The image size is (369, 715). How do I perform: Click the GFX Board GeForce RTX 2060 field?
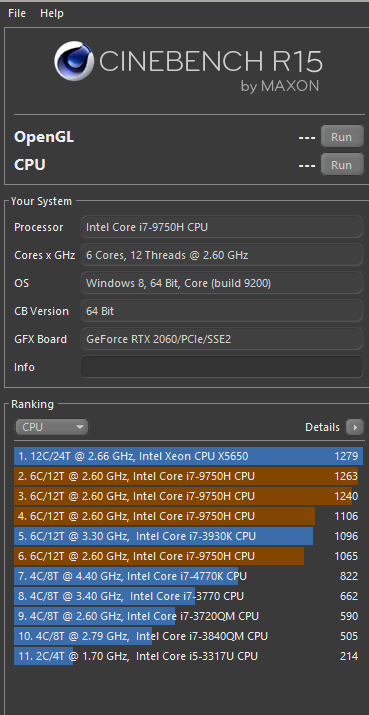pos(222,339)
